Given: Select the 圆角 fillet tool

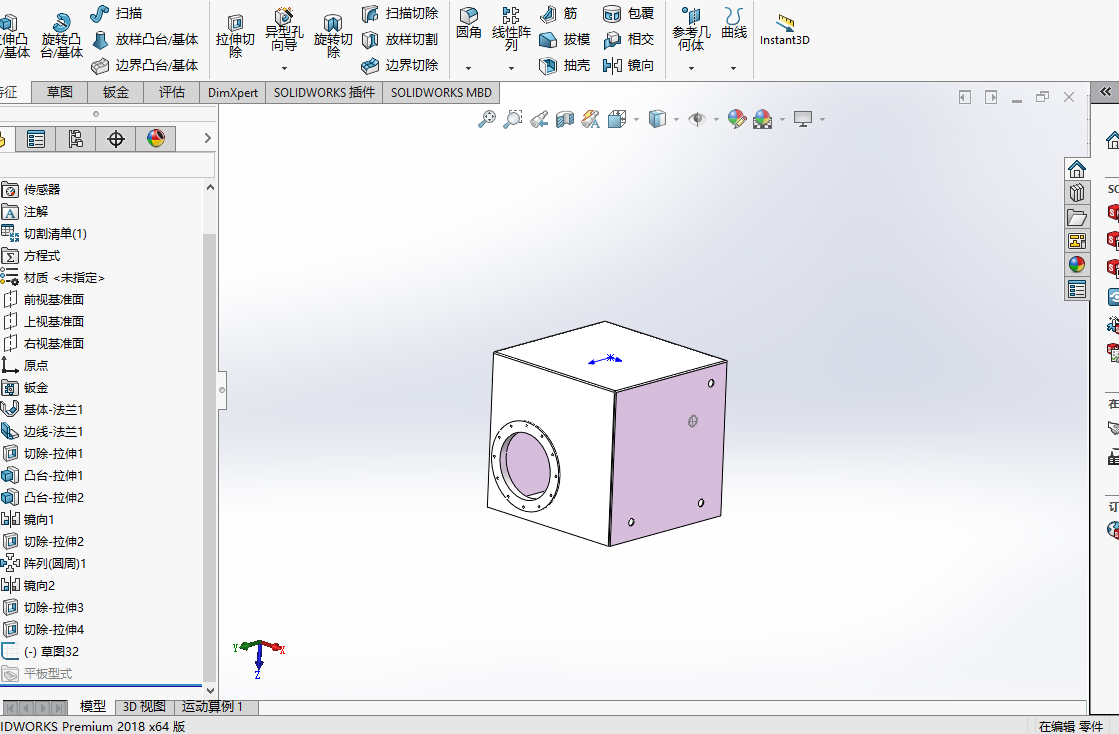Looking at the screenshot, I should (x=468, y=23).
